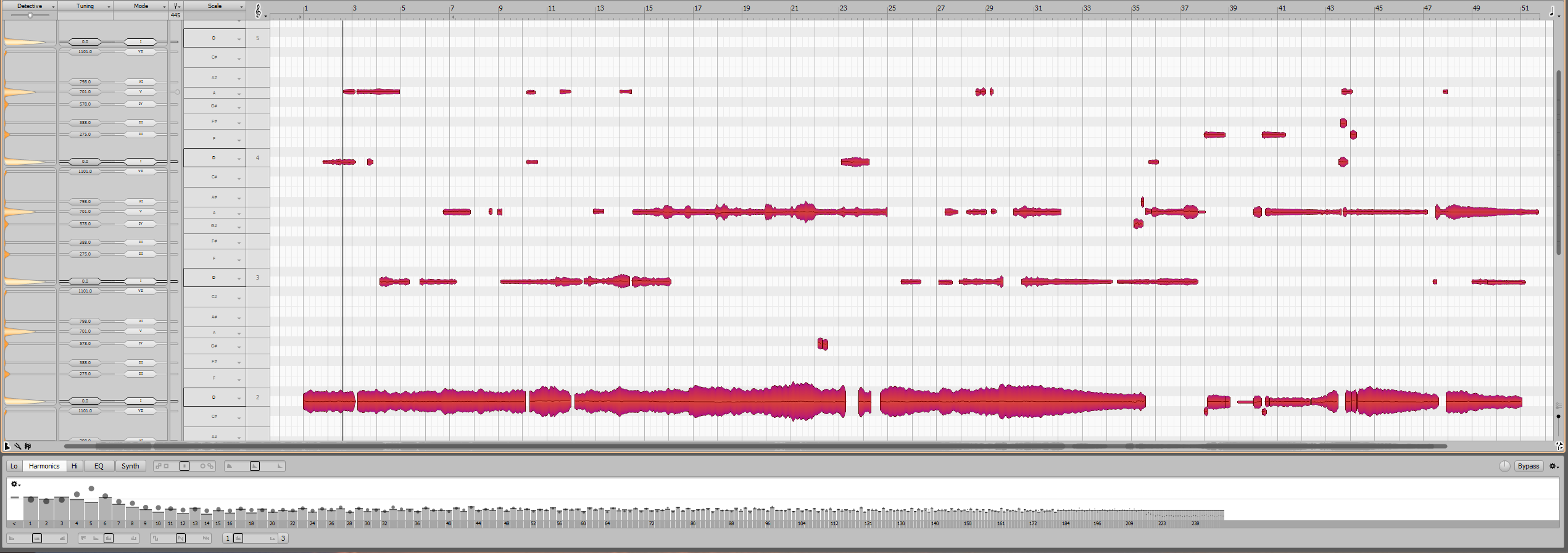Open the tuning fork reference pitch menu
1568x553 pixels.
(x=176, y=6)
